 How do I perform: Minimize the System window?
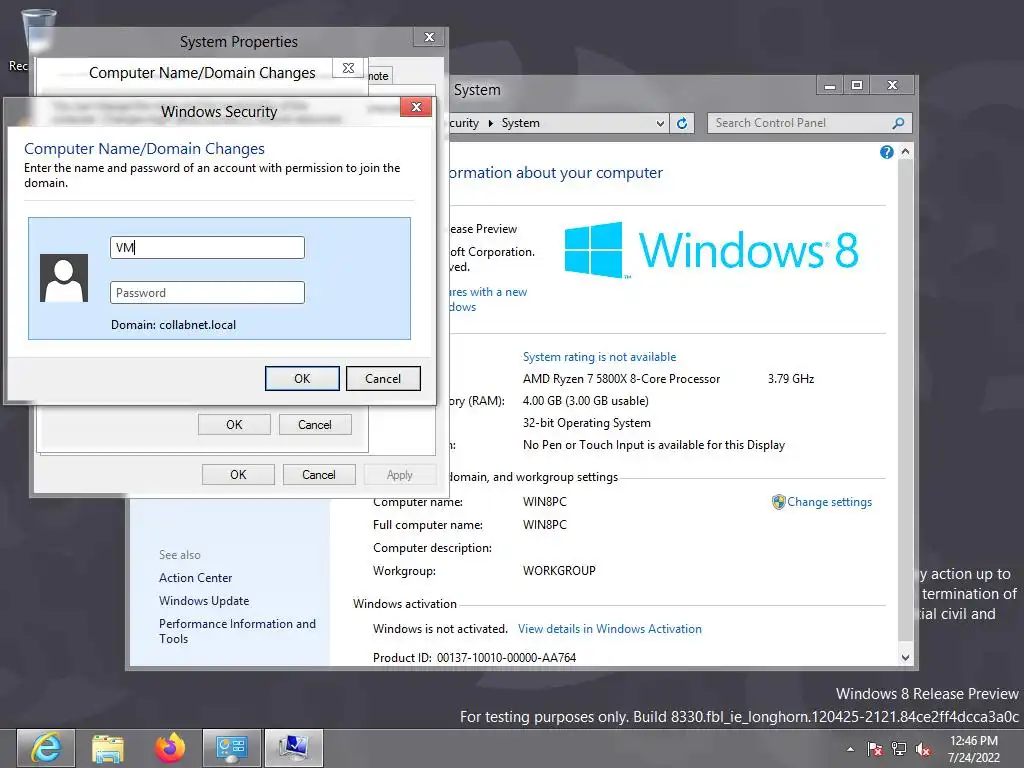(830, 86)
